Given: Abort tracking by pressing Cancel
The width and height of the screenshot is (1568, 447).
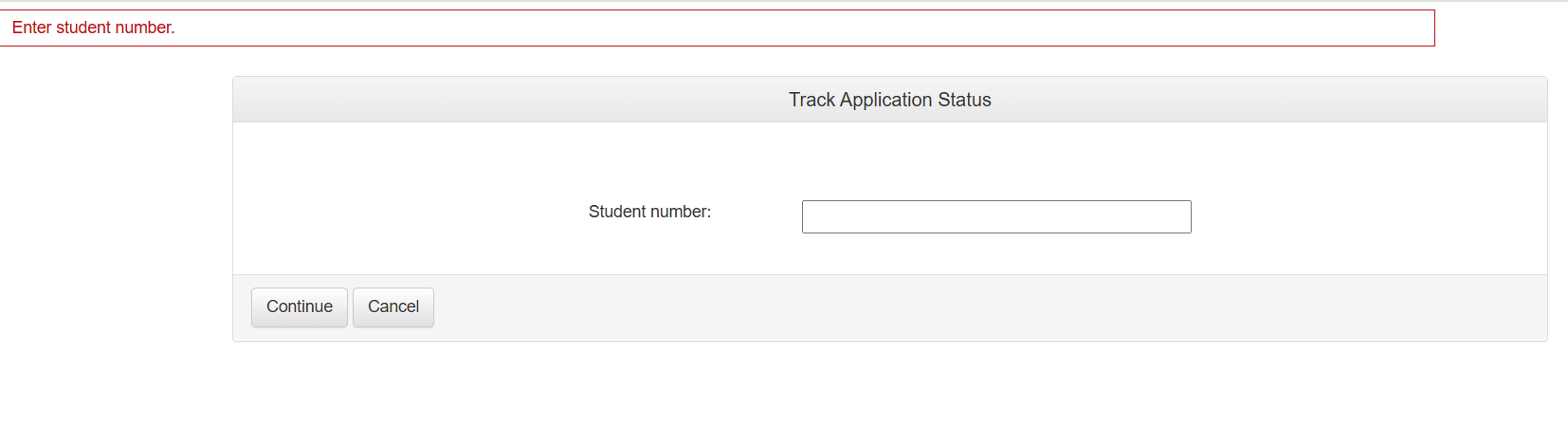Looking at the screenshot, I should tap(392, 307).
